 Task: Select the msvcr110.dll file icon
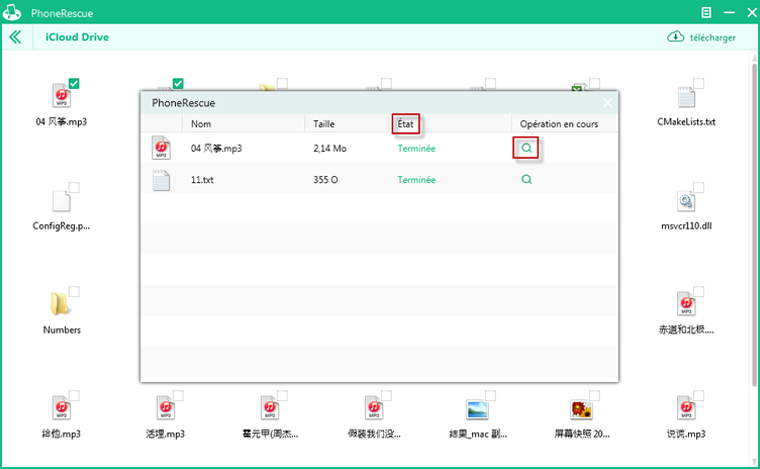coord(686,201)
